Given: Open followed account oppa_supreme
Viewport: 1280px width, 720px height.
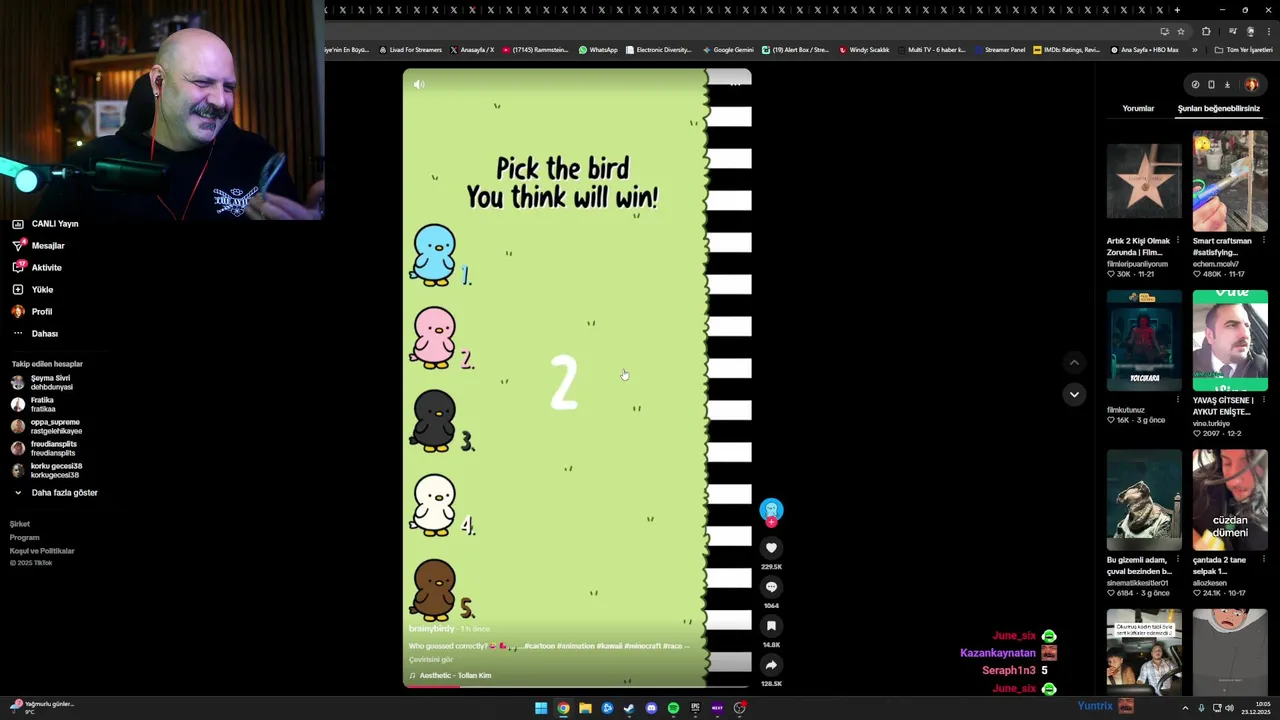Looking at the screenshot, I should tap(46, 426).
